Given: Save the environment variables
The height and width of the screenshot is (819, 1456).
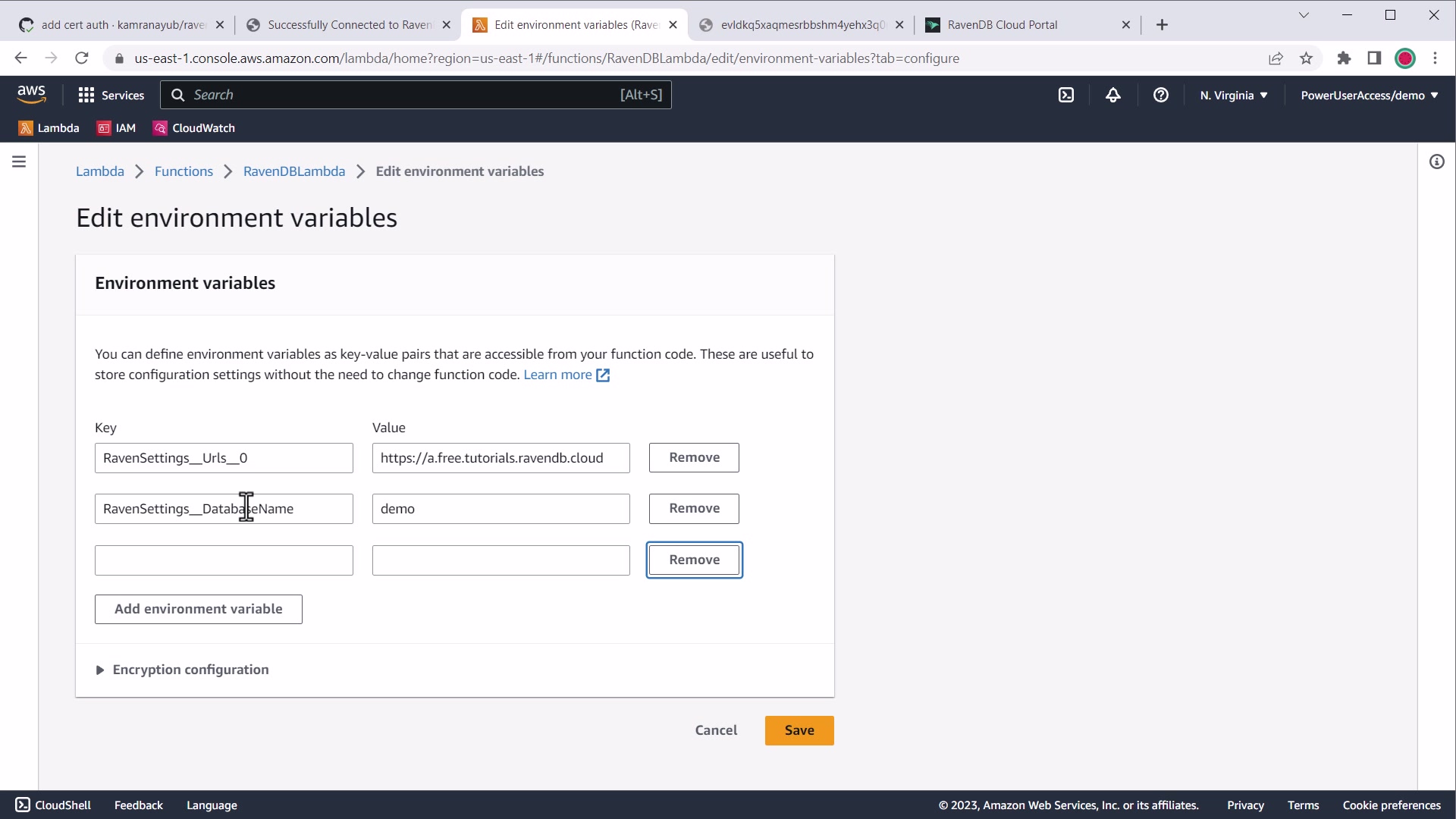Looking at the screenshot, I should (x=799, y=730).
